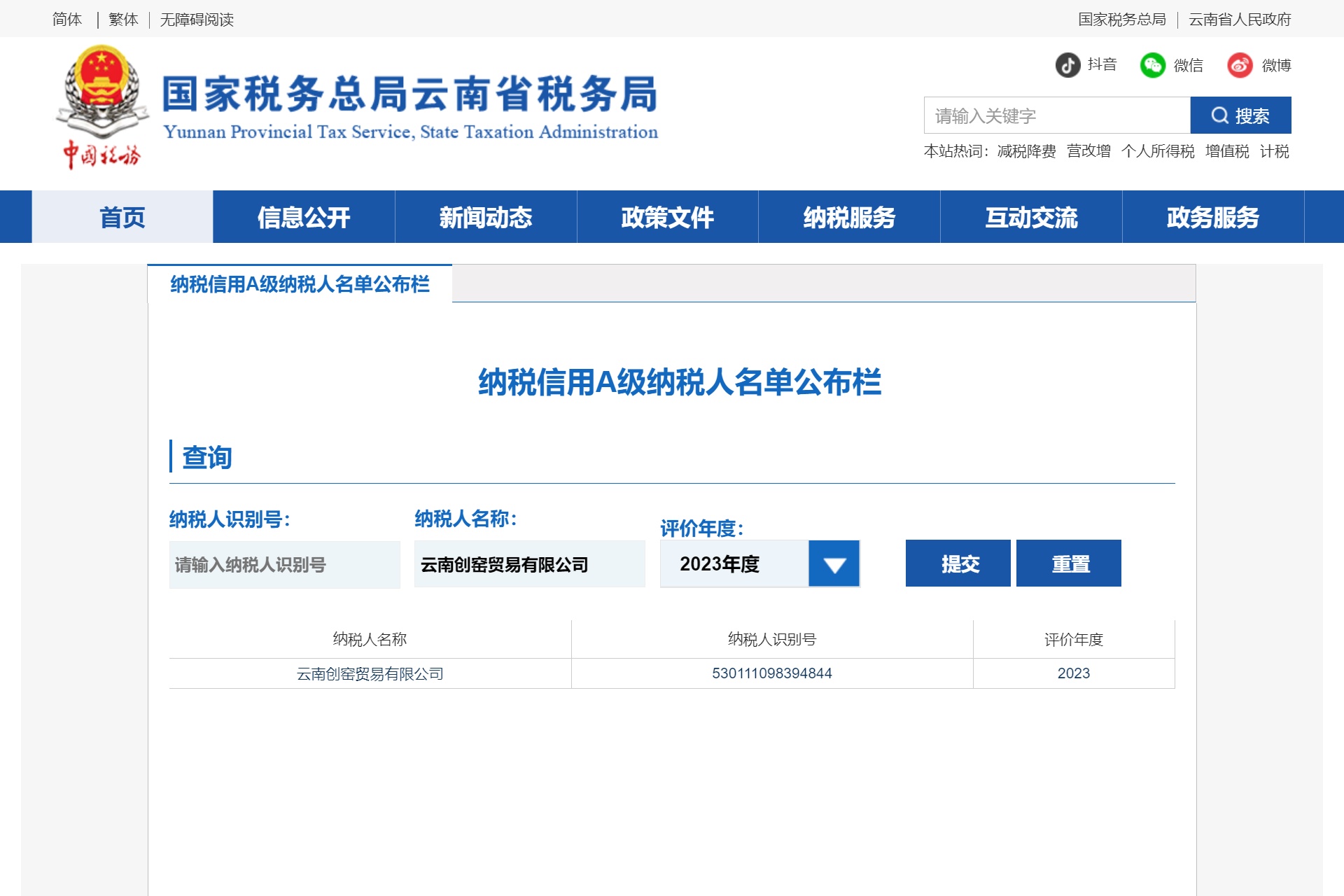
Task: Visit 国家税务总局 link
Action: pyautogui.click(x=1122, y=20)
